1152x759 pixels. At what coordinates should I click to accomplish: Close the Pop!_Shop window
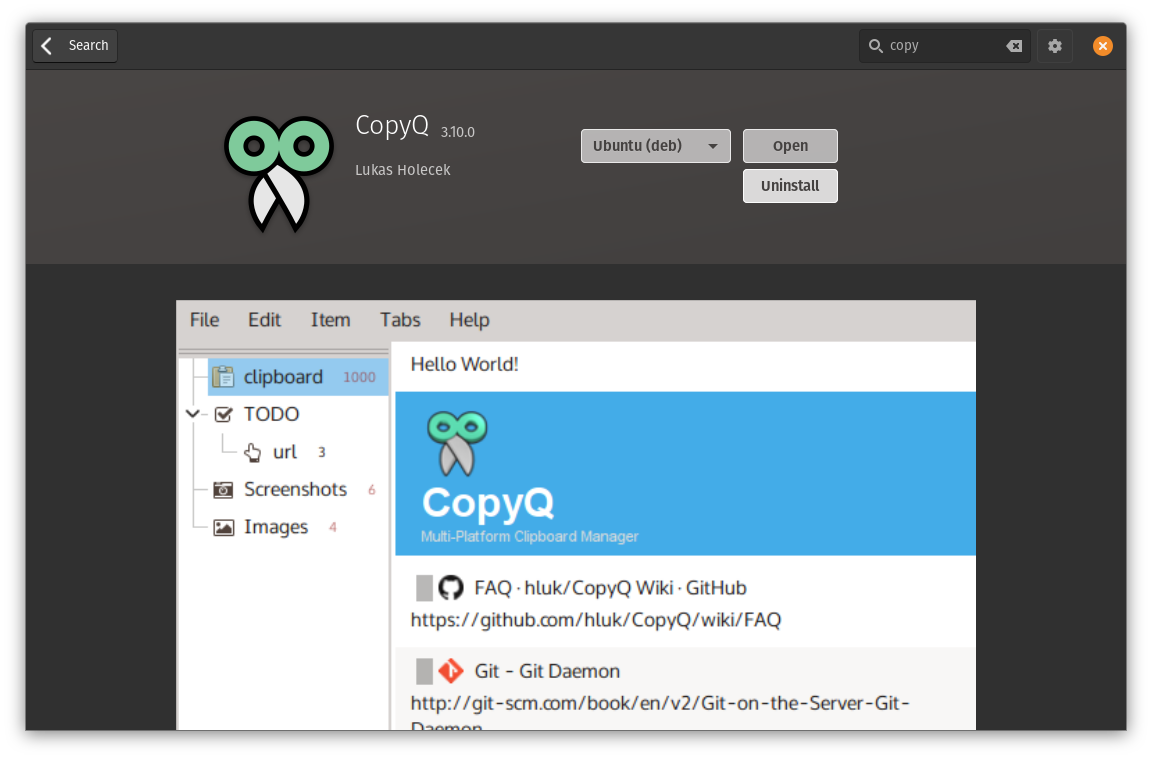click(x=1103, y=46)
